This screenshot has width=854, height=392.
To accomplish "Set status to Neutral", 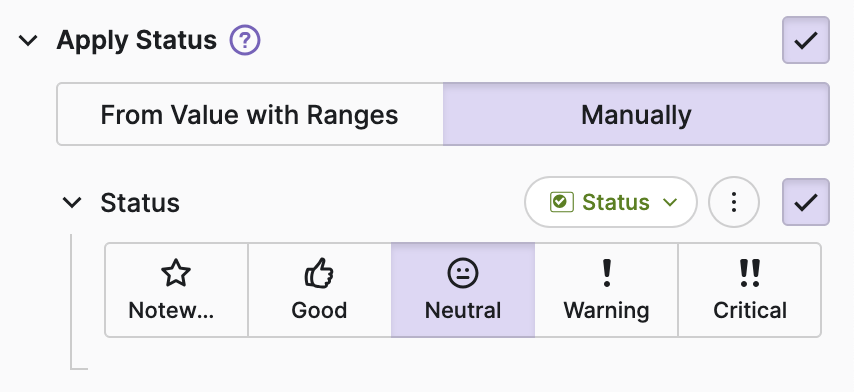I will click(463, 290).
